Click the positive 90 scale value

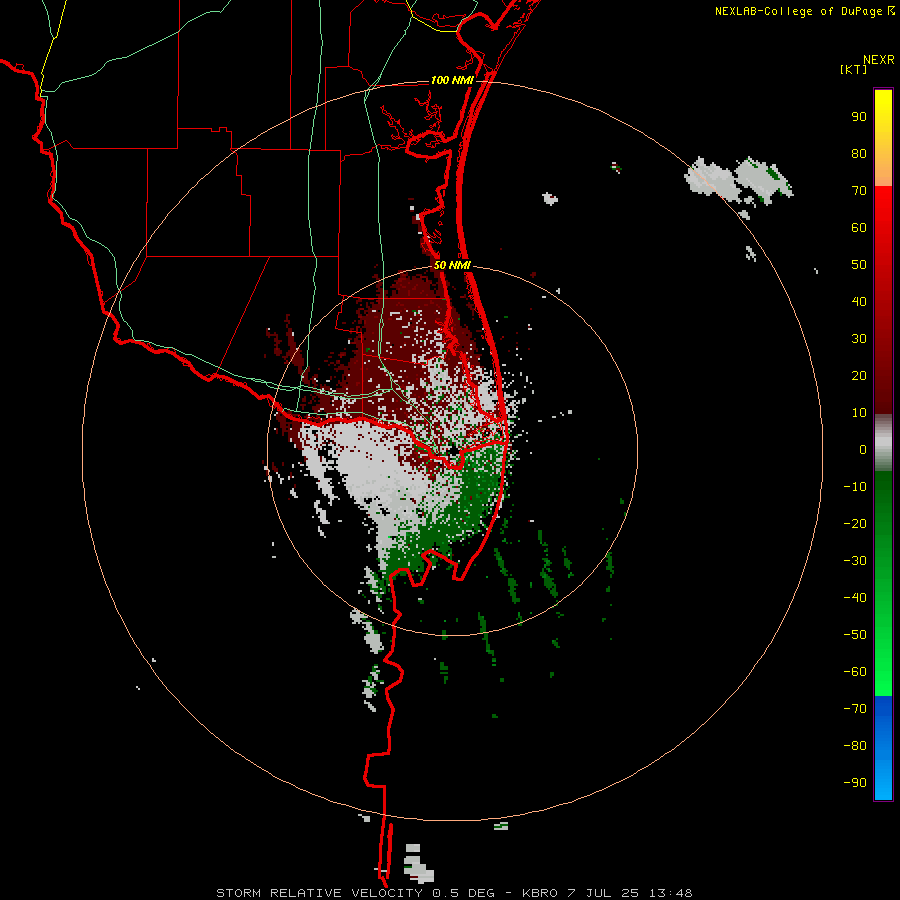[x=859, y=117]
